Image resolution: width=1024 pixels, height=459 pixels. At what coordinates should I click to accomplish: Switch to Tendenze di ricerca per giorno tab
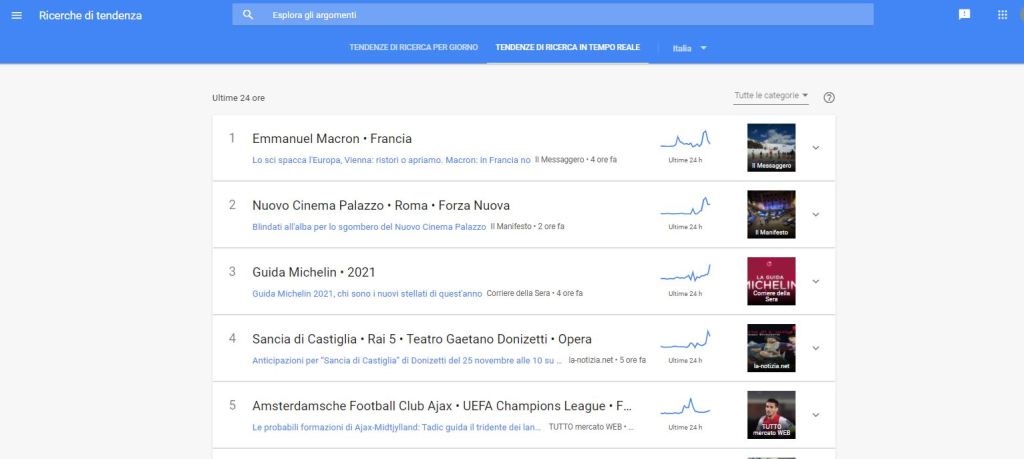pos(413,47)
